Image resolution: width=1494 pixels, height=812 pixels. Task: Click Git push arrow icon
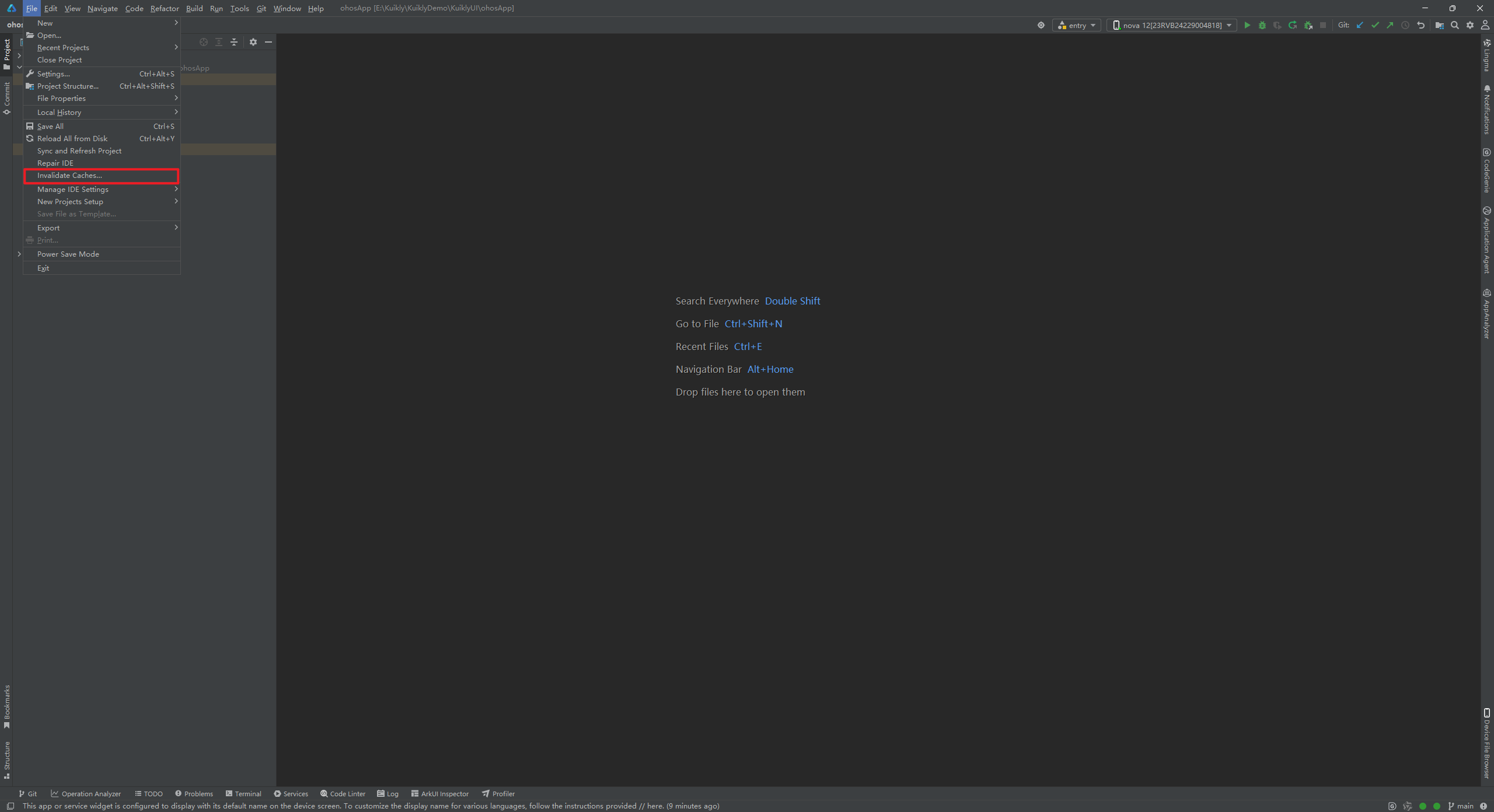click(1390, 25)
